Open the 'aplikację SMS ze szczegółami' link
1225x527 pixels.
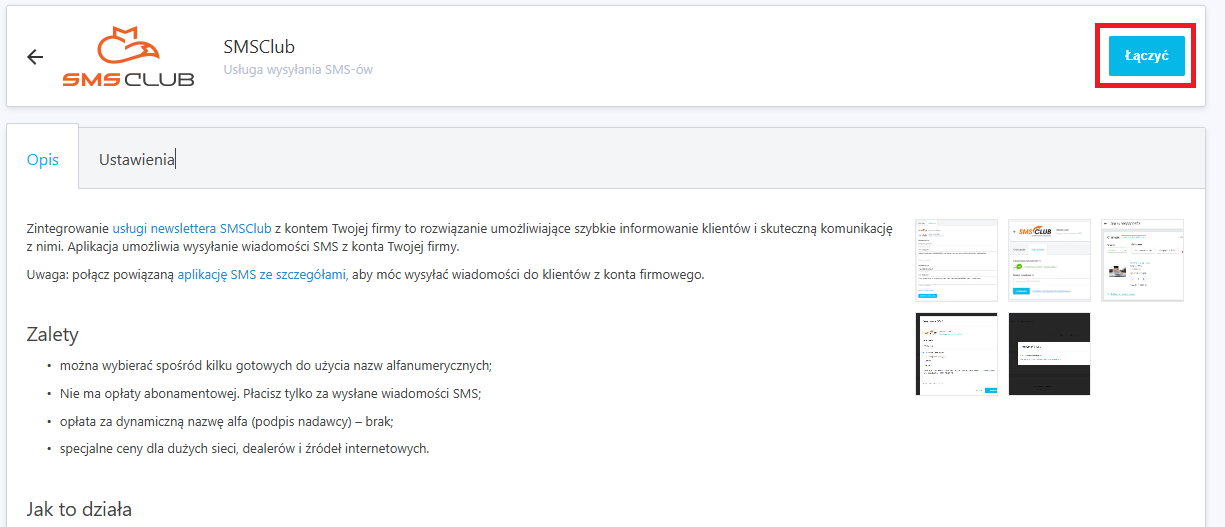point(263,274)
